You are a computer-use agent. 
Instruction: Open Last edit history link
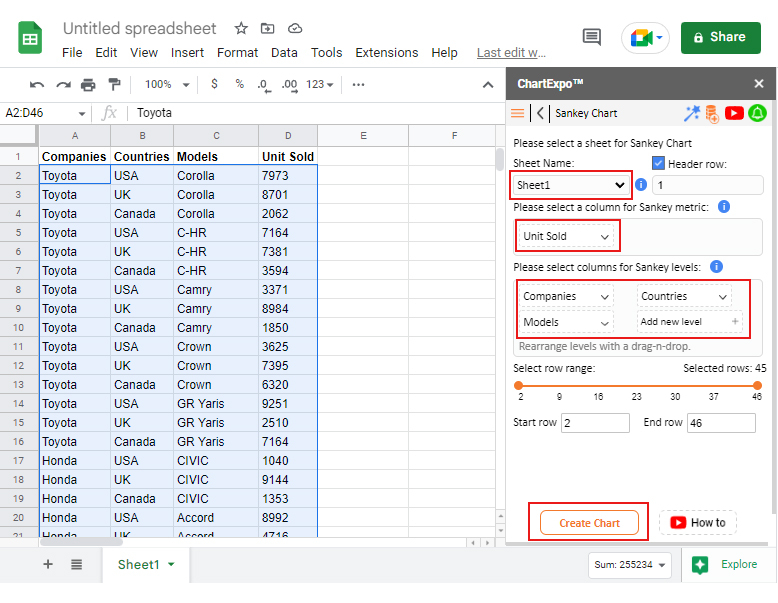coord(511,53)
